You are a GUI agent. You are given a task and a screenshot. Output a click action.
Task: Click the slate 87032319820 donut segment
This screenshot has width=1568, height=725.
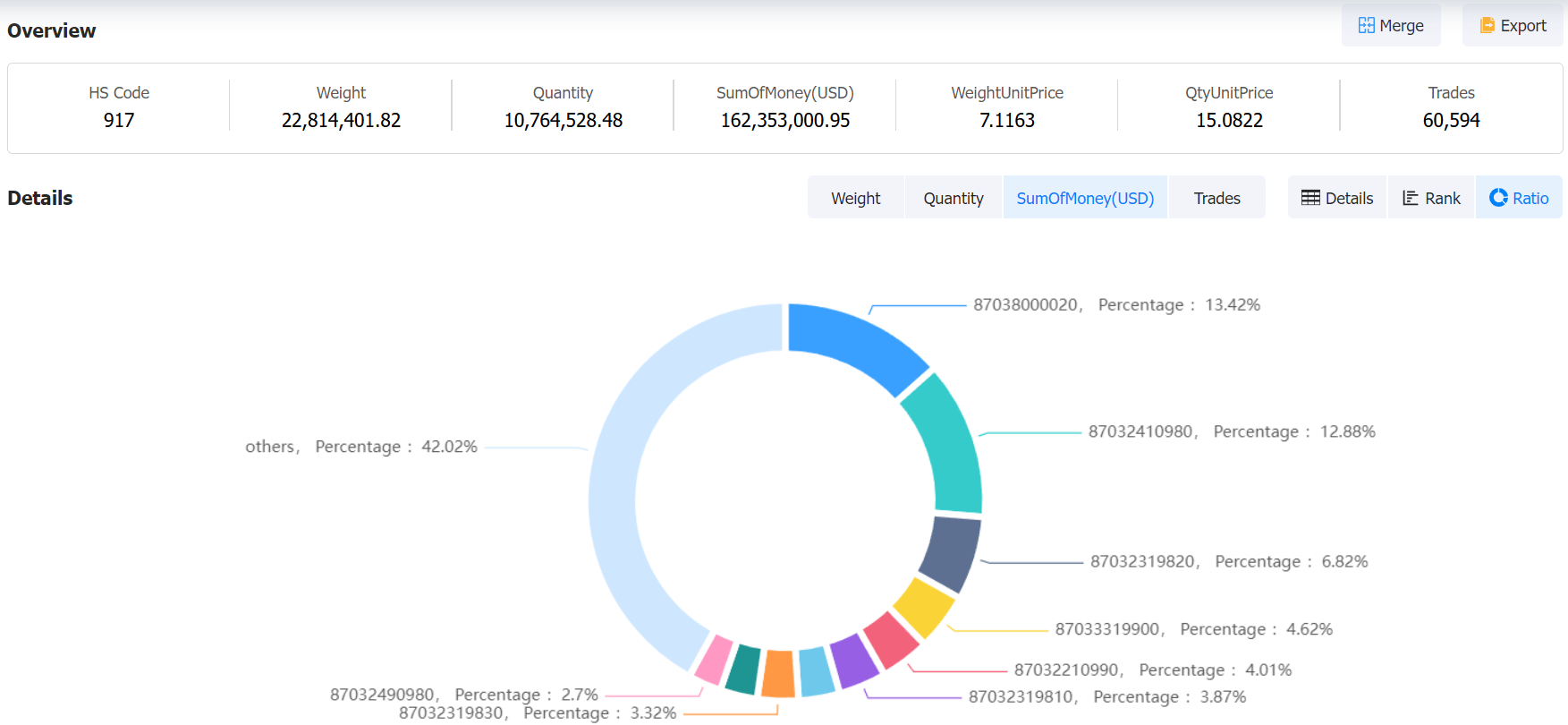pyautogui.click(x=951, y=555)
